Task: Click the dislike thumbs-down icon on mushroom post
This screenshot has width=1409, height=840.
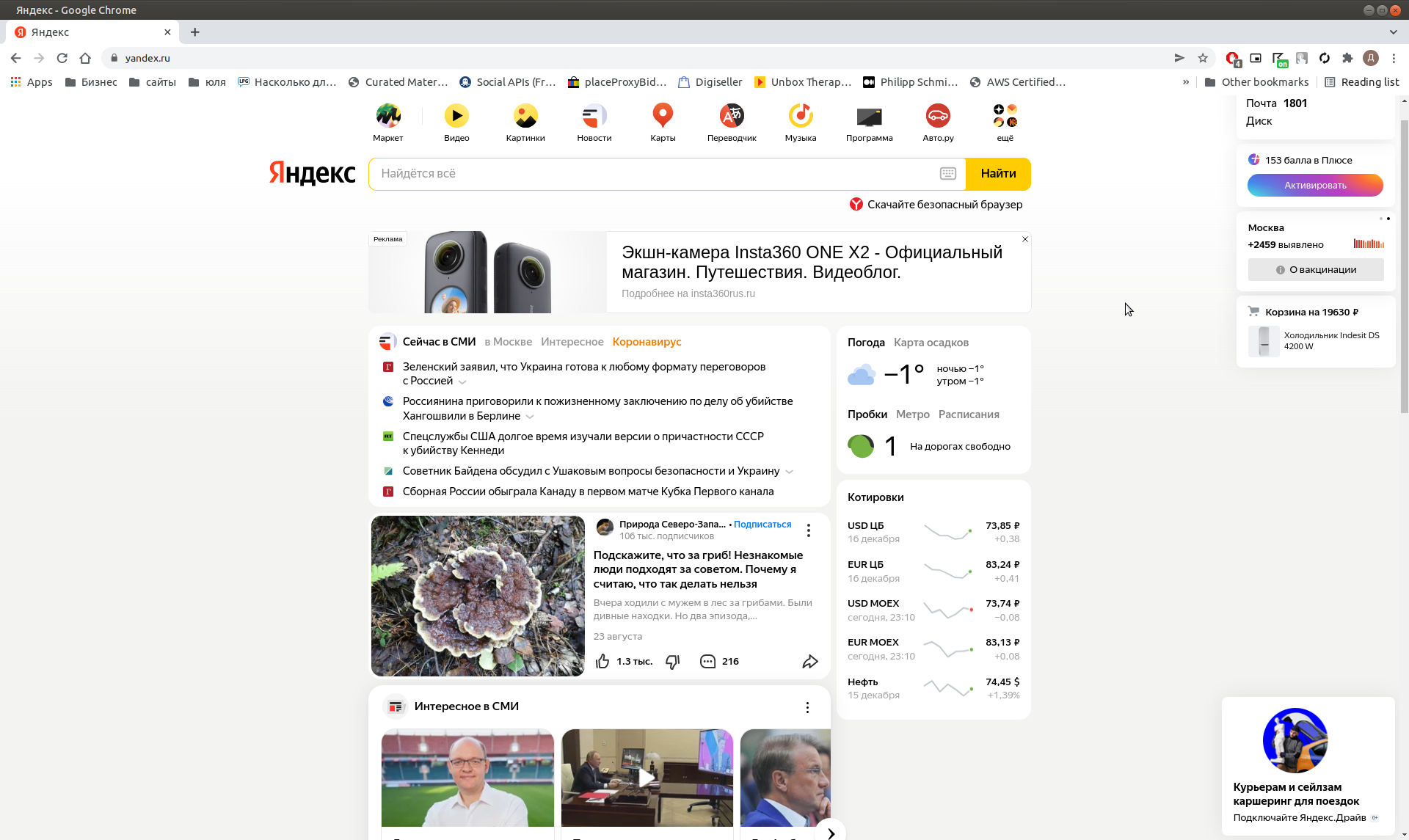Action: tap(673, 662)
